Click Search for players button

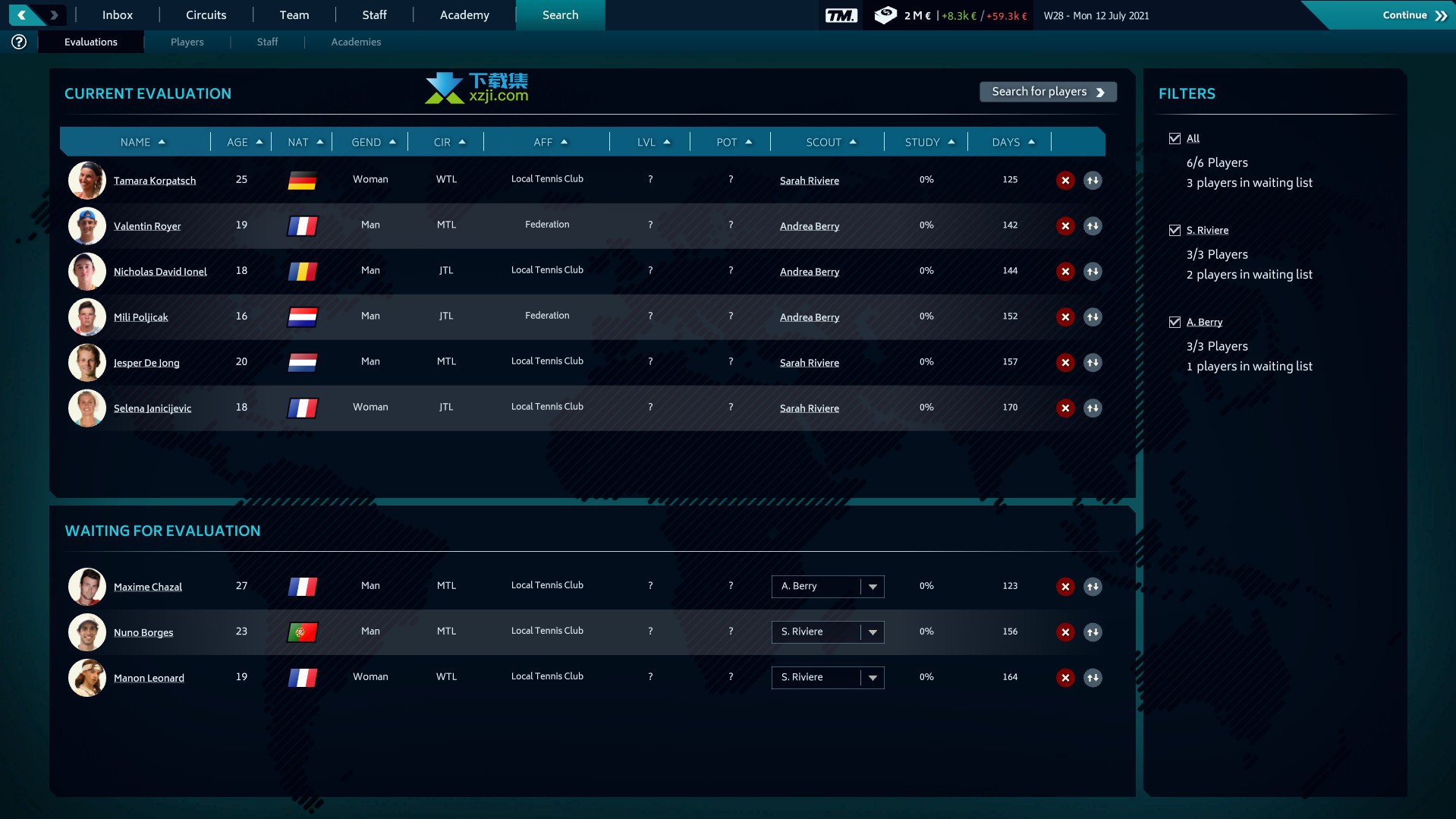tap(1048, 91)
